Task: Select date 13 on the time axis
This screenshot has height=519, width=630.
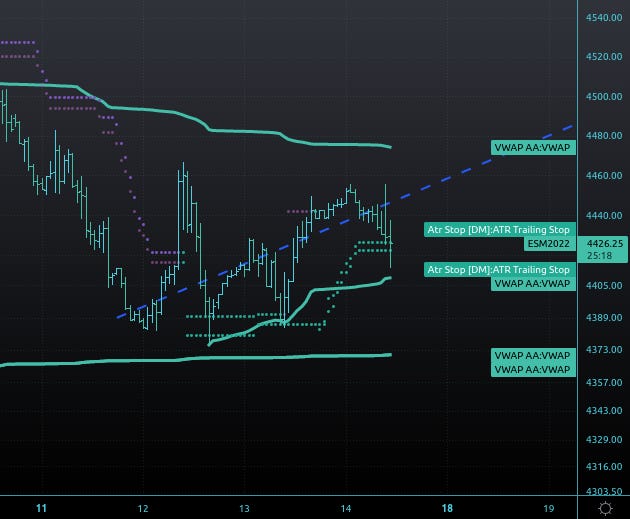Action: [x=244, y=509]
